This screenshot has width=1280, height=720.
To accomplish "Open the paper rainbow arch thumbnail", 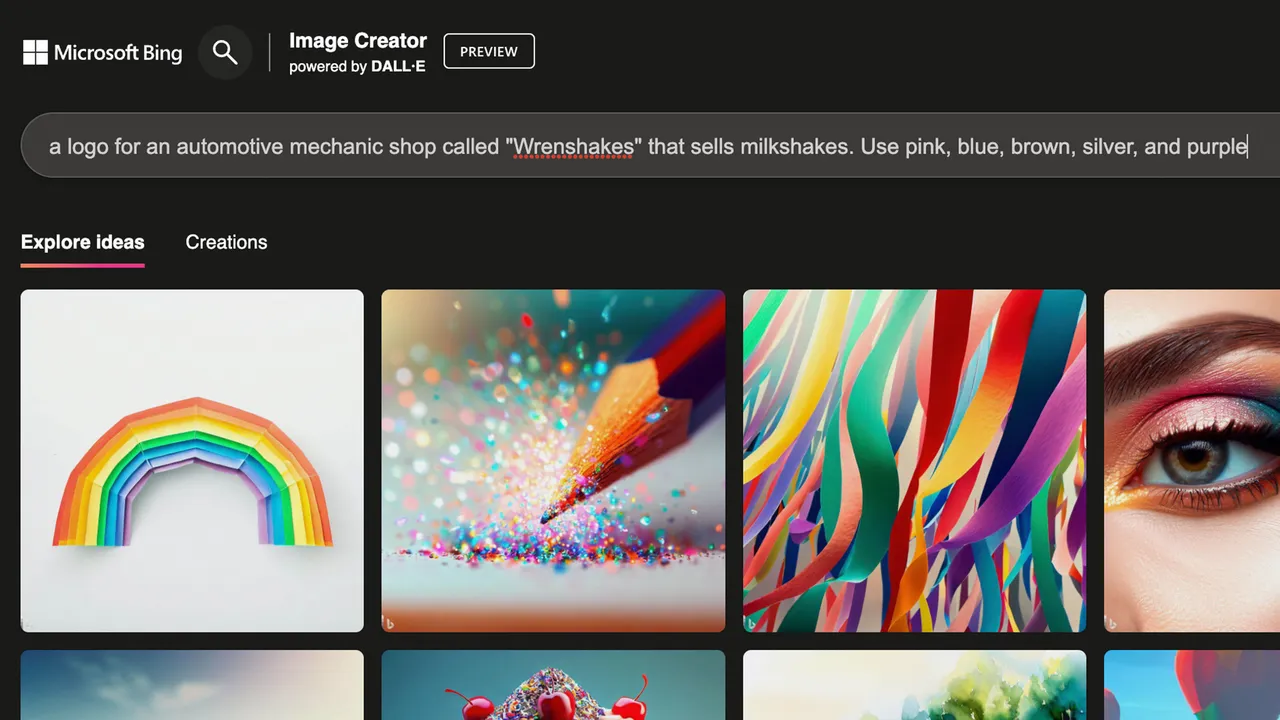I will 192,461.
